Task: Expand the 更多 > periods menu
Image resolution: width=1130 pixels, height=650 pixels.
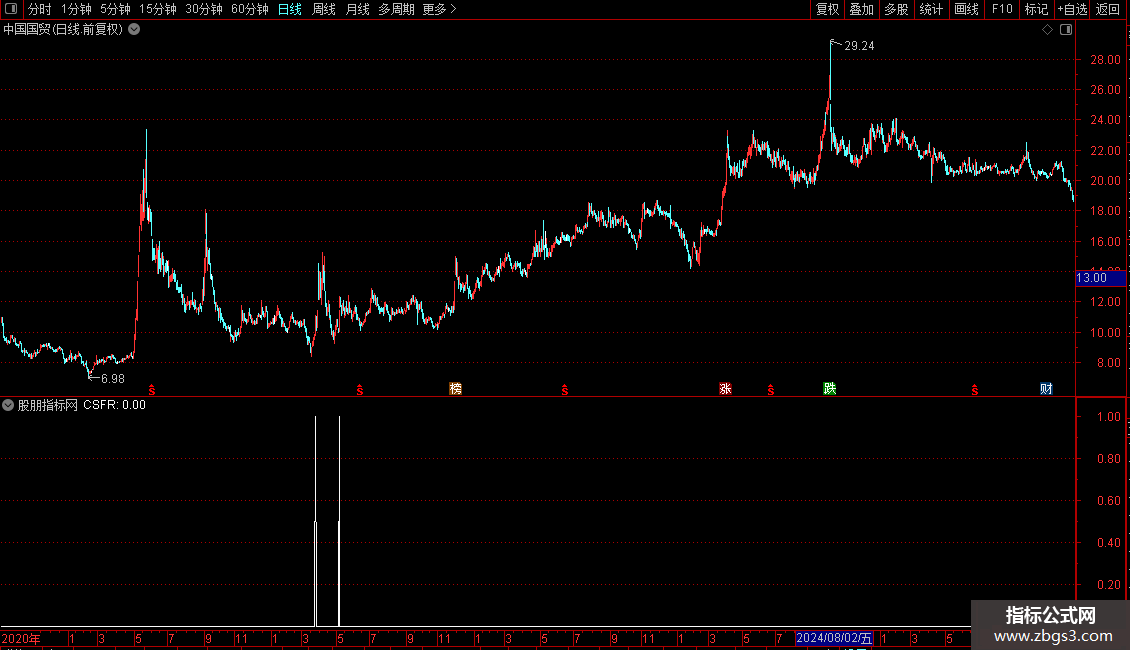Action: (439, 9)
